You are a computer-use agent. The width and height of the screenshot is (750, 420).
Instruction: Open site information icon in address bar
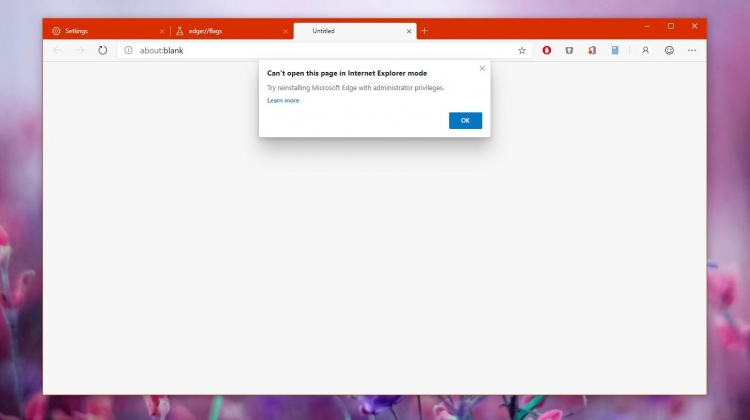tap(128, 50)
